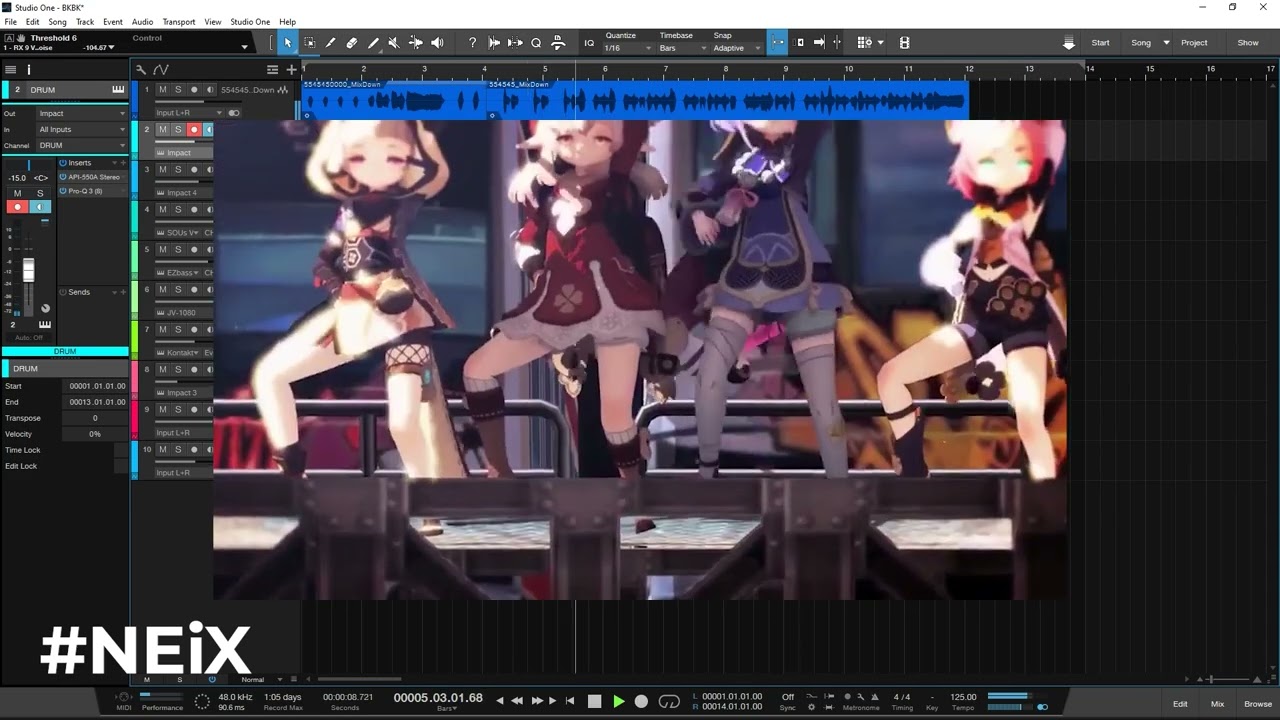Viewport: 1280px width, 720px height.
Task: Open the global track visibility list icon
Action: (x=272, y=69)
